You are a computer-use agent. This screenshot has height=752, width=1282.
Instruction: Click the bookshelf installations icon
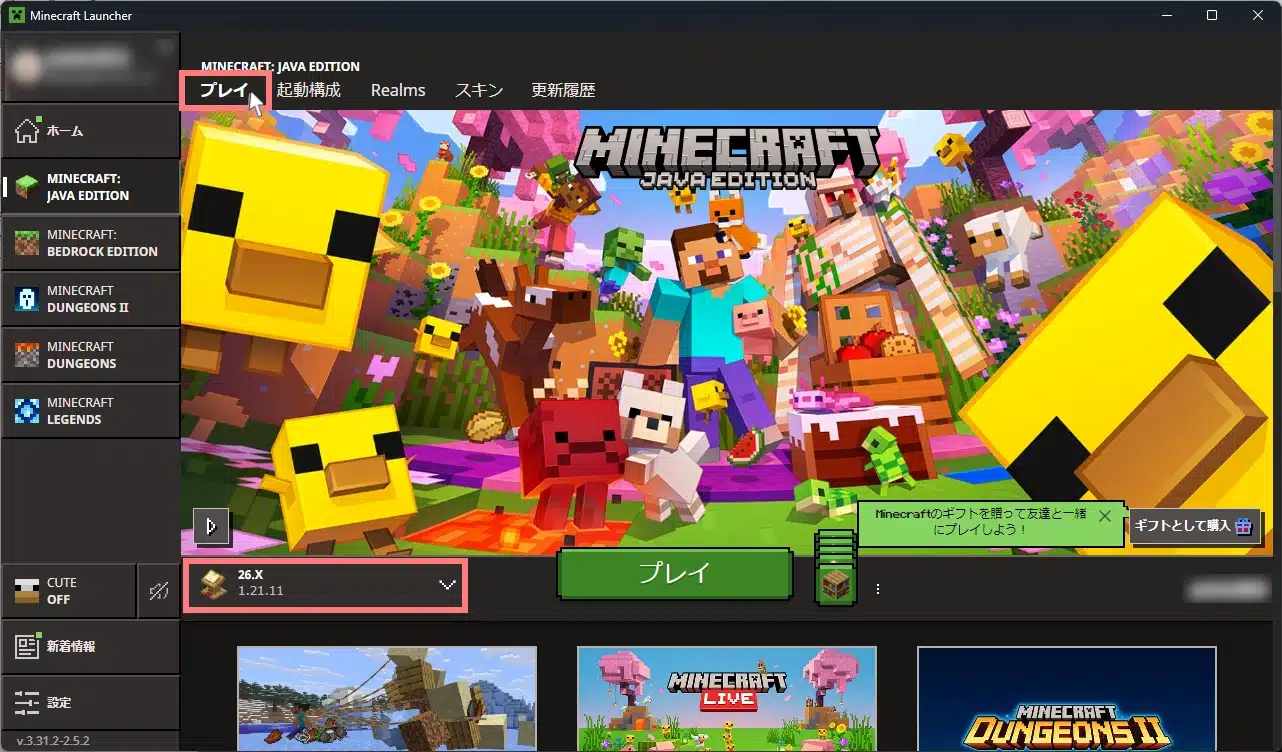click(x=835, y=584)
